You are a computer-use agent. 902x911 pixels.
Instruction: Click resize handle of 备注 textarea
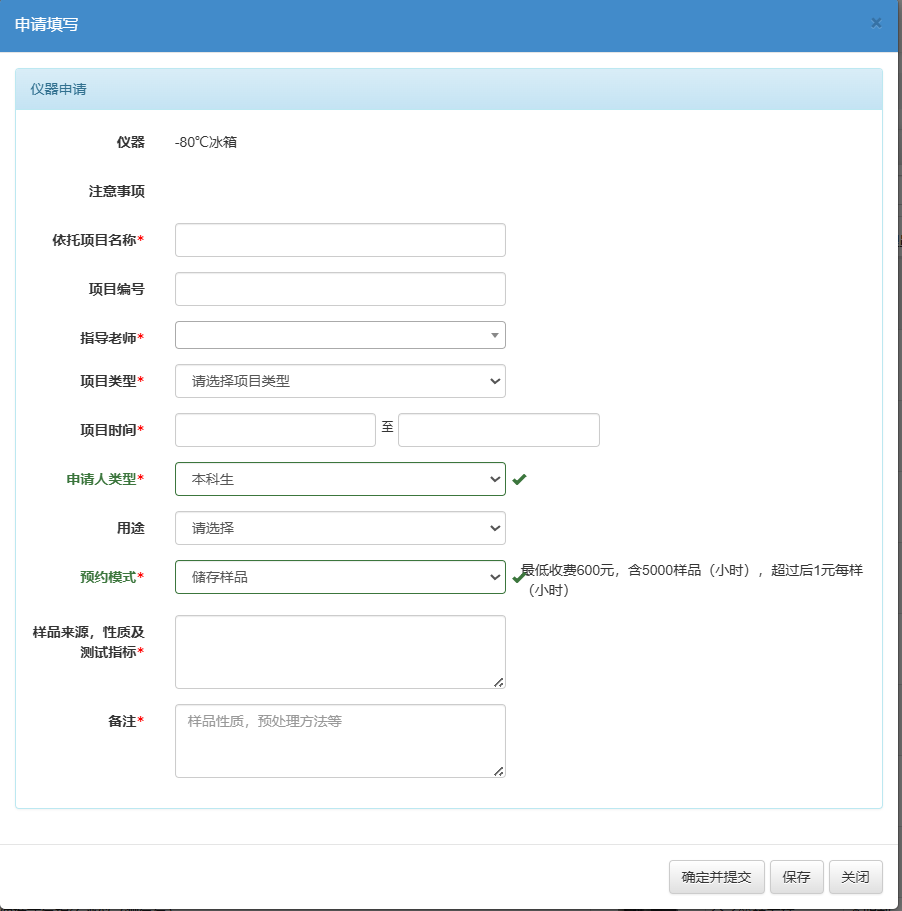pos(498,770)
